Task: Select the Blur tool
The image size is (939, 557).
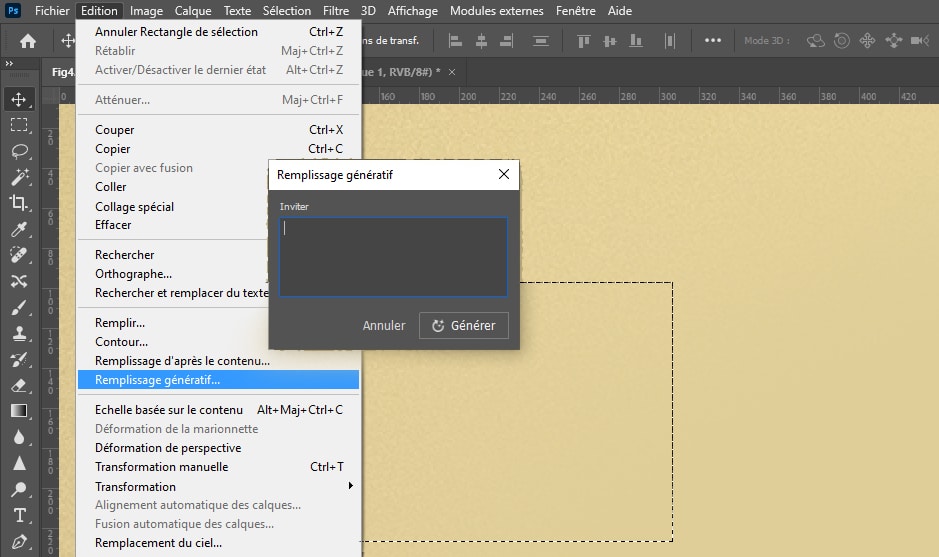Action: pyautogui.click(x=19, y=437)
